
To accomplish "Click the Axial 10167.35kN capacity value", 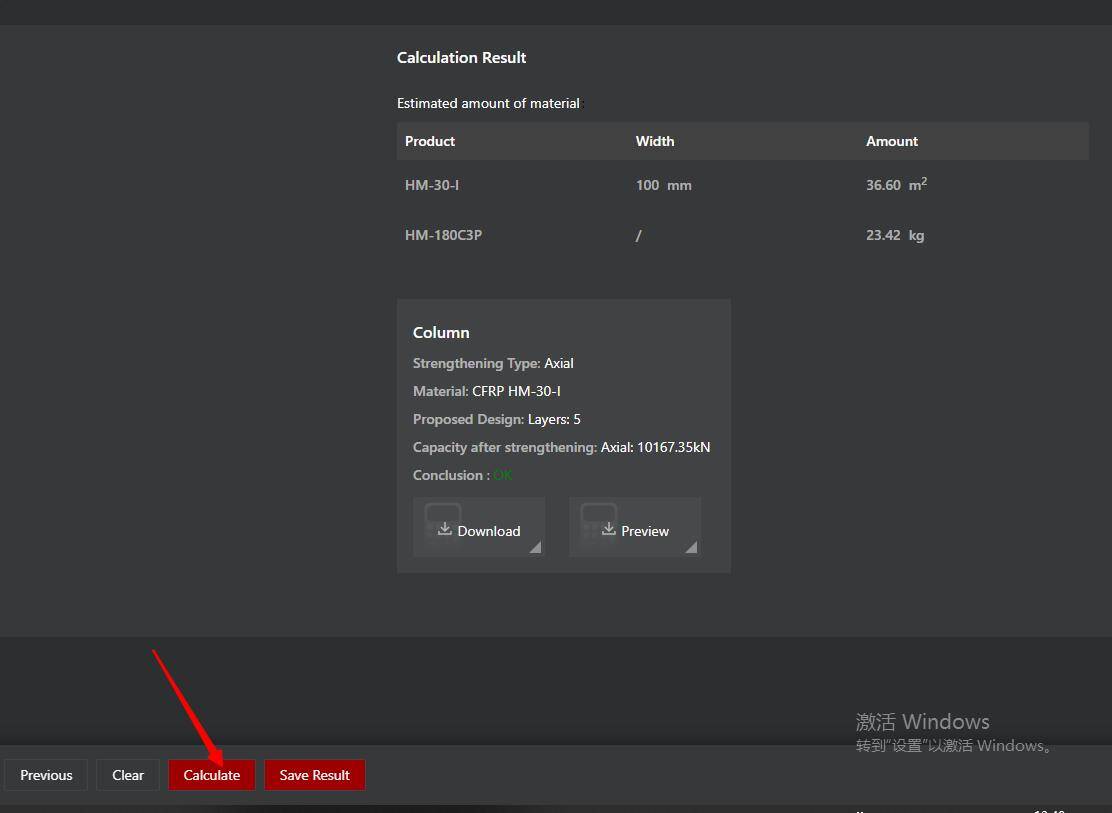I will click(655, 447).
